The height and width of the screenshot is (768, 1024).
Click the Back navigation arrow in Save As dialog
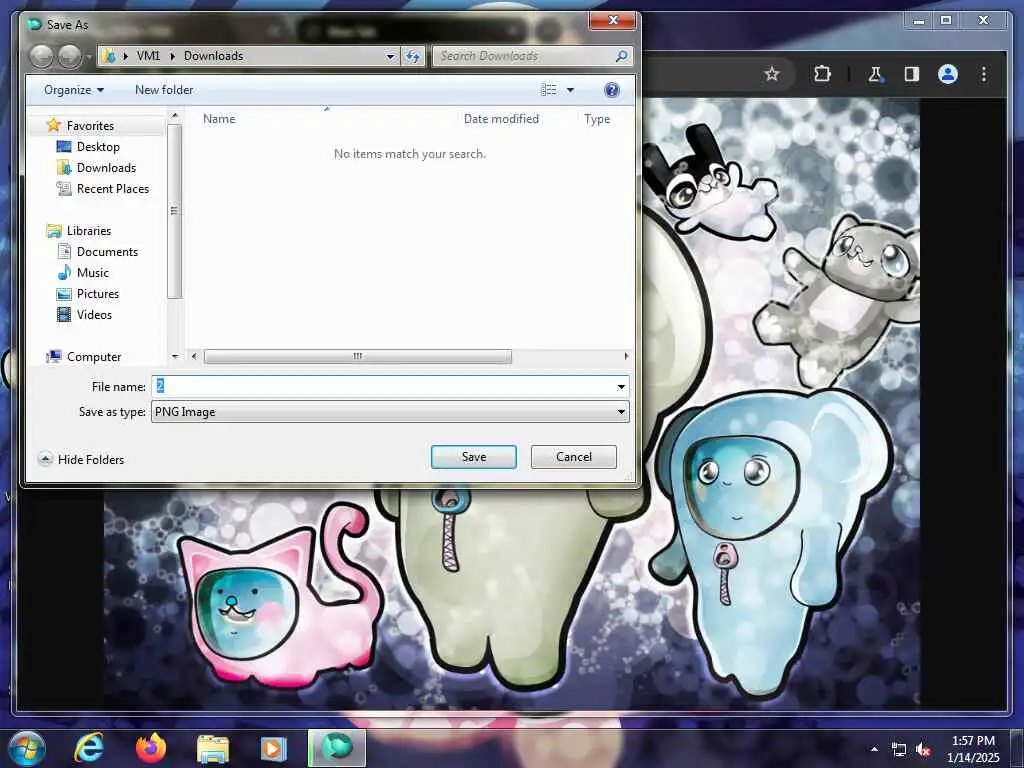42,57
